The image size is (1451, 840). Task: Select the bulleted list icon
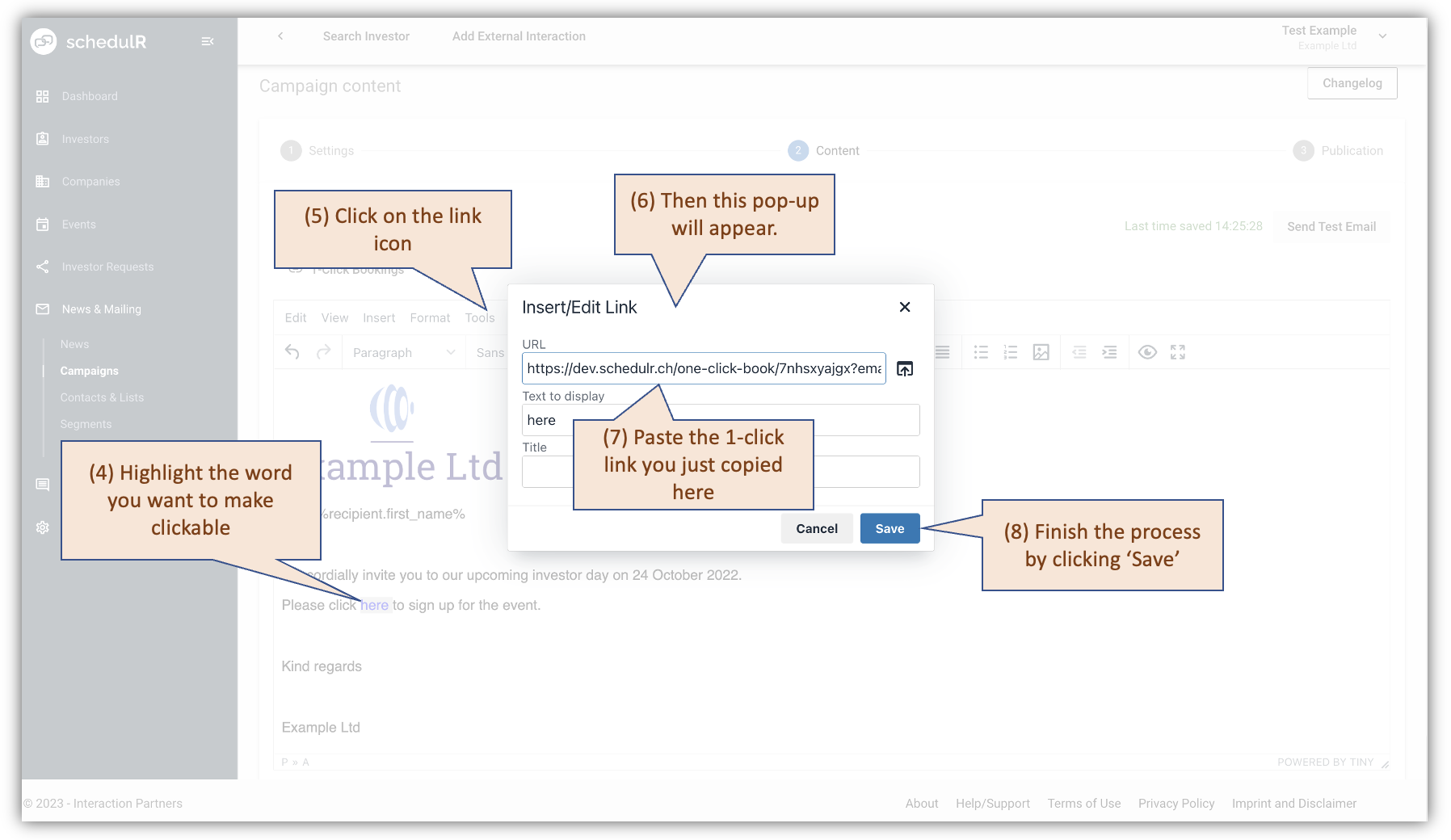(x=981, y=351)
